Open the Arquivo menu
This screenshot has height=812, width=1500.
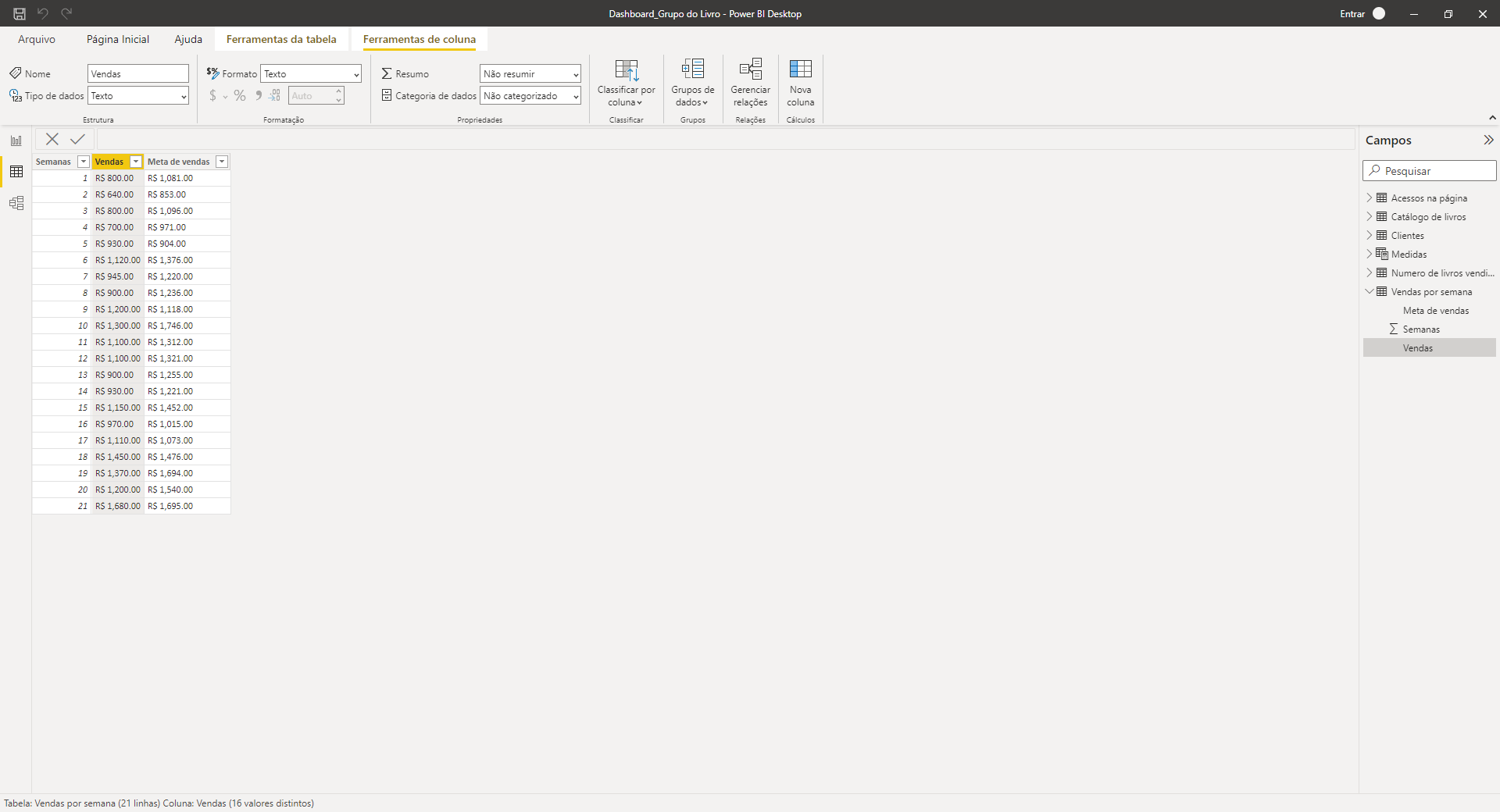pyautogui.click(x=37, y=39)
